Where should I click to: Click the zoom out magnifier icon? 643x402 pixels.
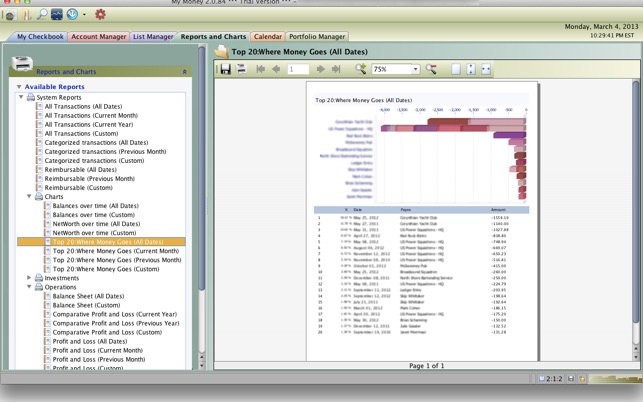tap(431, 69)
